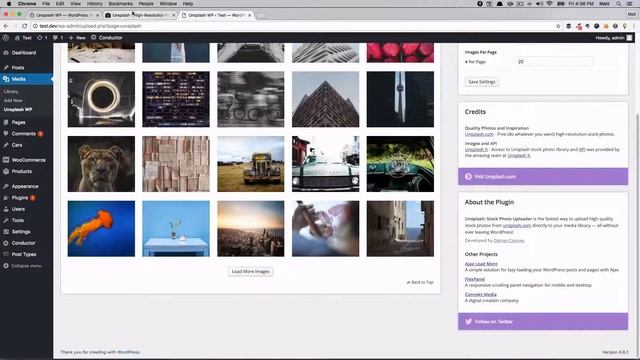640x360 pixels.
Task: Open the Pages sidebar item
Action: coord(18,122)
